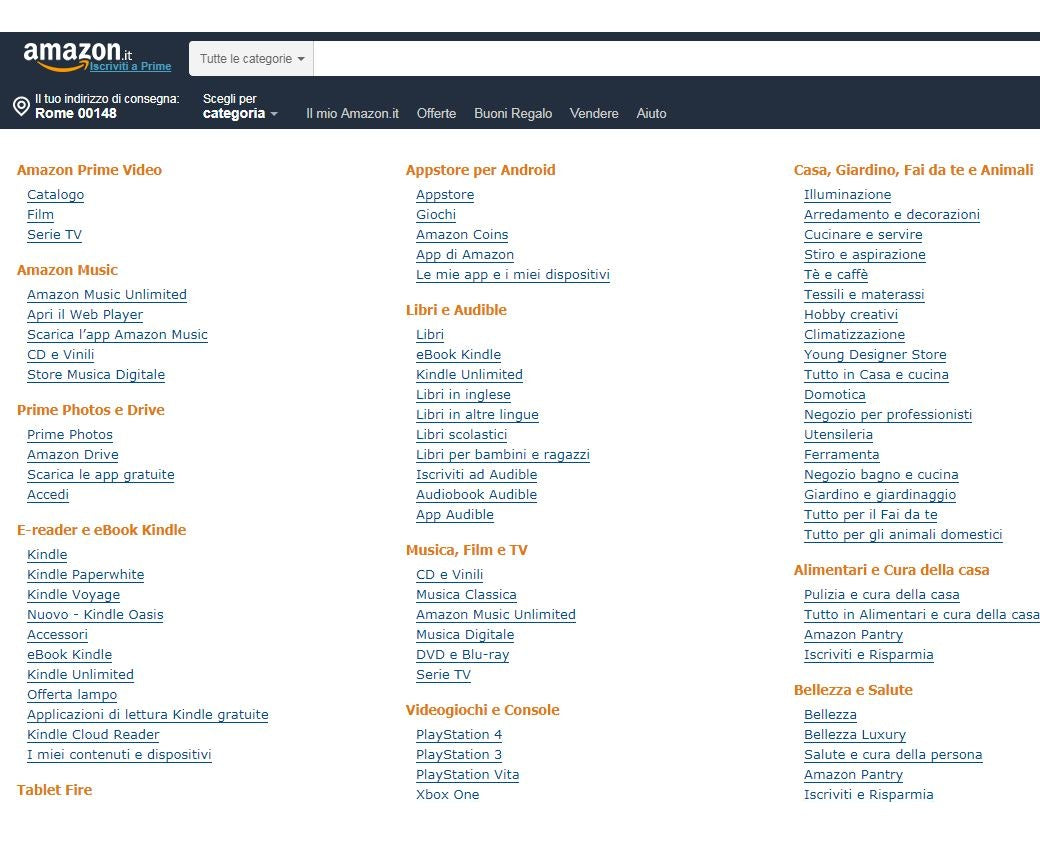Image resolution: width=1040 pixels, height=852 pixels.
Task: Open CD e Vinili under Amazon Music
Action: coord(60,355)
